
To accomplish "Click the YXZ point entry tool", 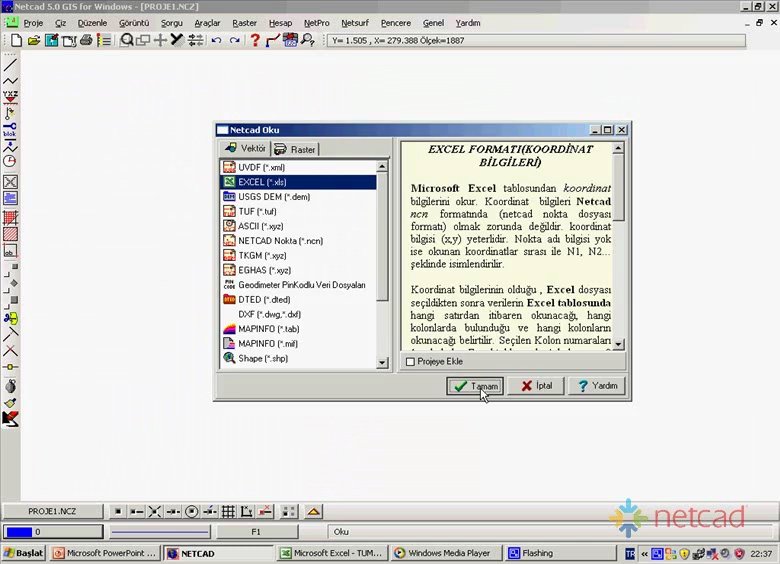I will [10, 96].
